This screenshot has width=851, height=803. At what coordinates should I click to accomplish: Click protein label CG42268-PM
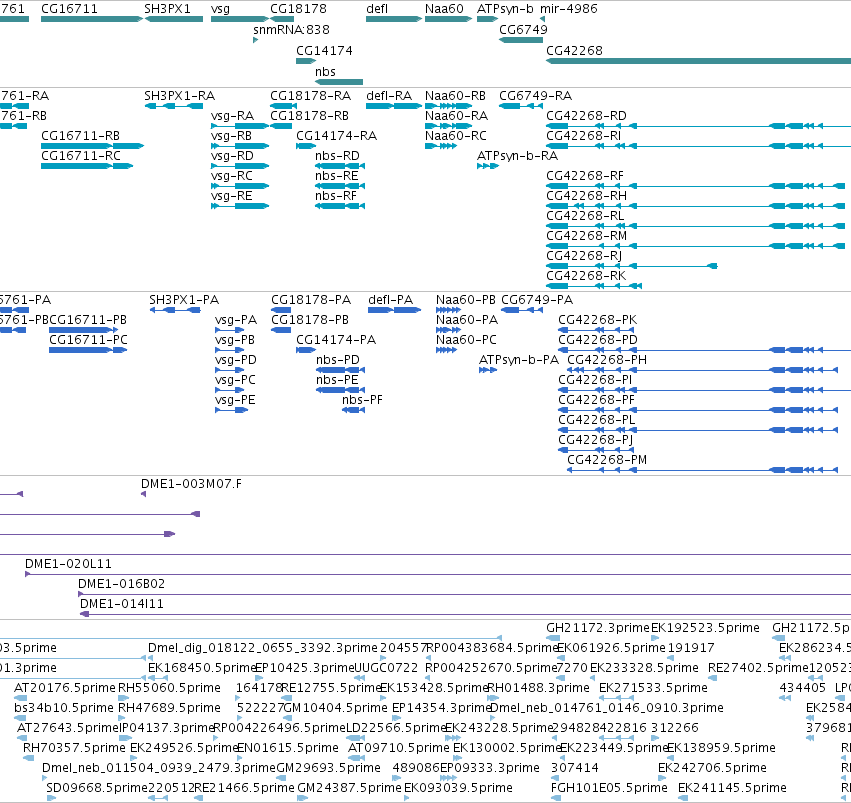[x=607, y=460]
